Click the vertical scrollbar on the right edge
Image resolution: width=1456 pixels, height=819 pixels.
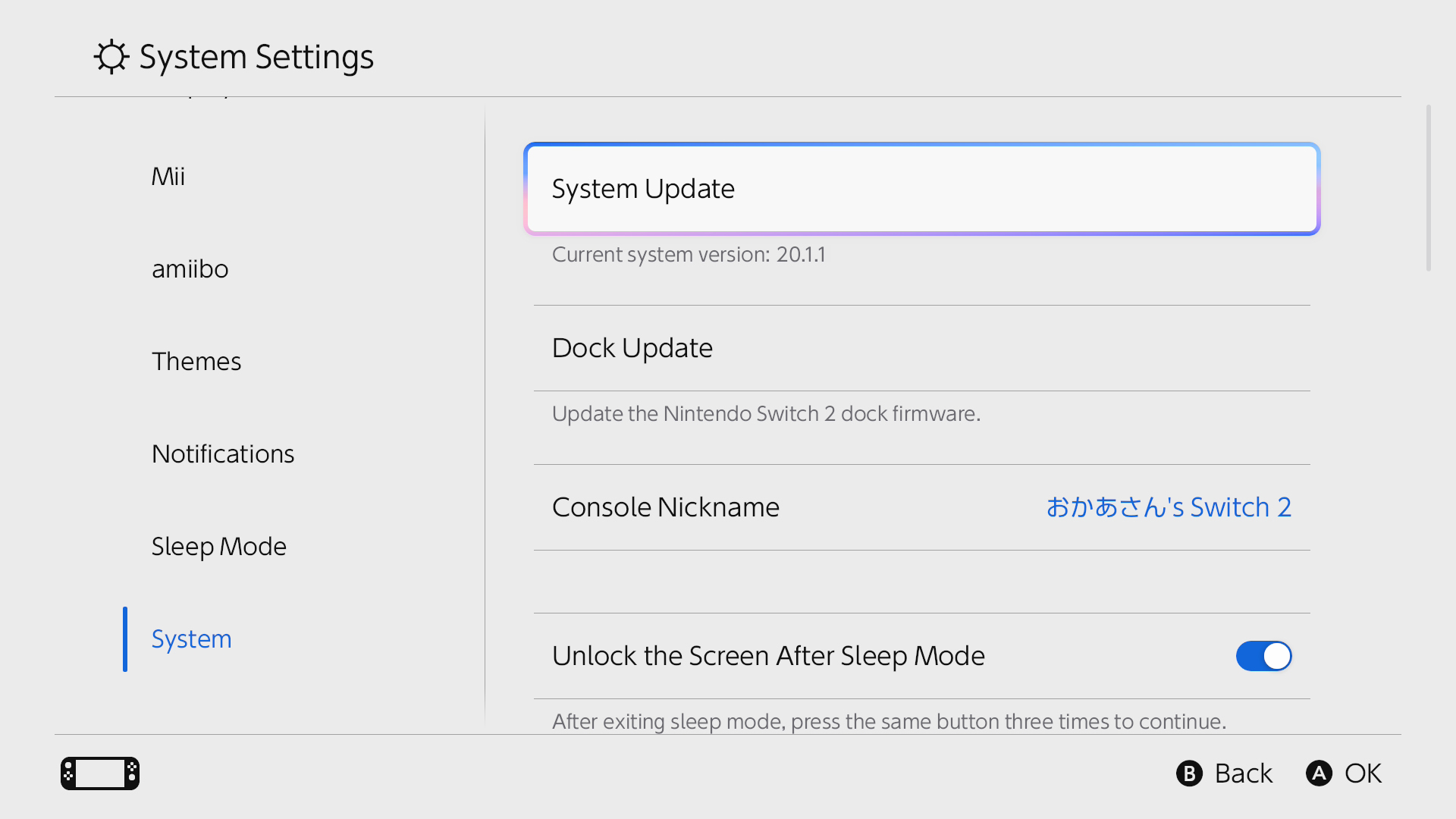coord(1429,188)
